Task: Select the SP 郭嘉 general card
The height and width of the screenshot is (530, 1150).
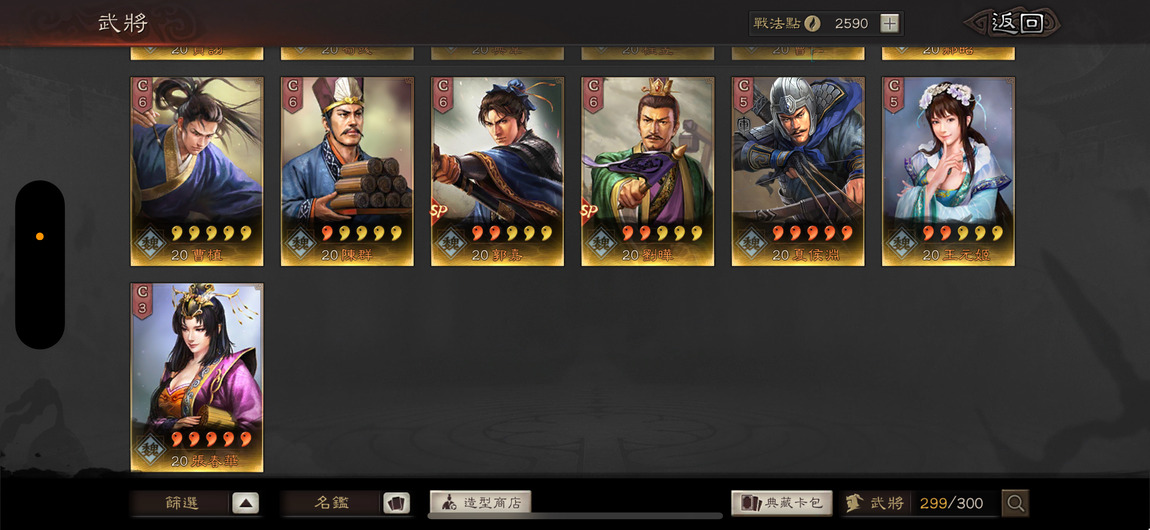Action: (497, 171)
